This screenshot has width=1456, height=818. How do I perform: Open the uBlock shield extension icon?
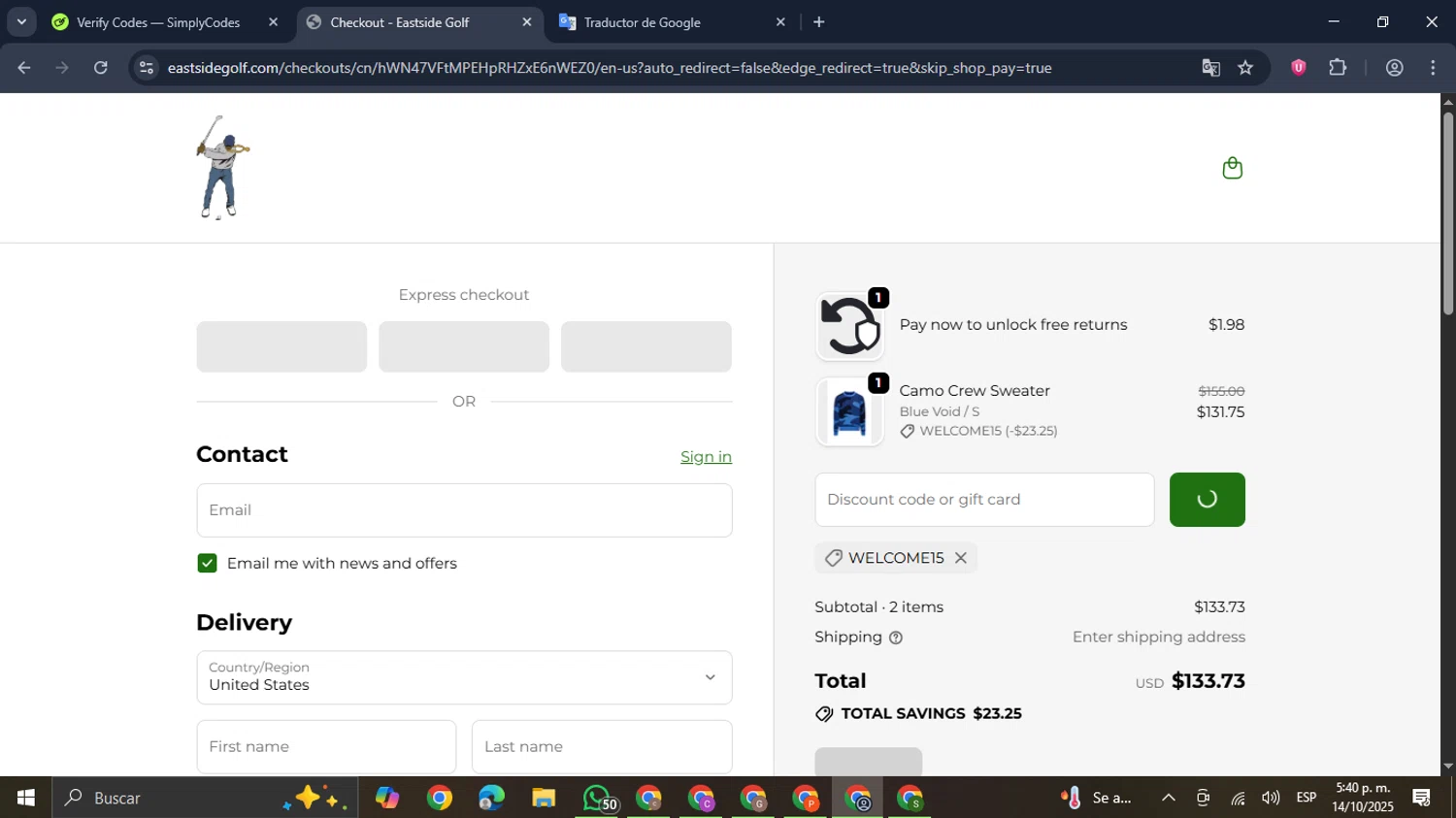tap(1298, 68)
